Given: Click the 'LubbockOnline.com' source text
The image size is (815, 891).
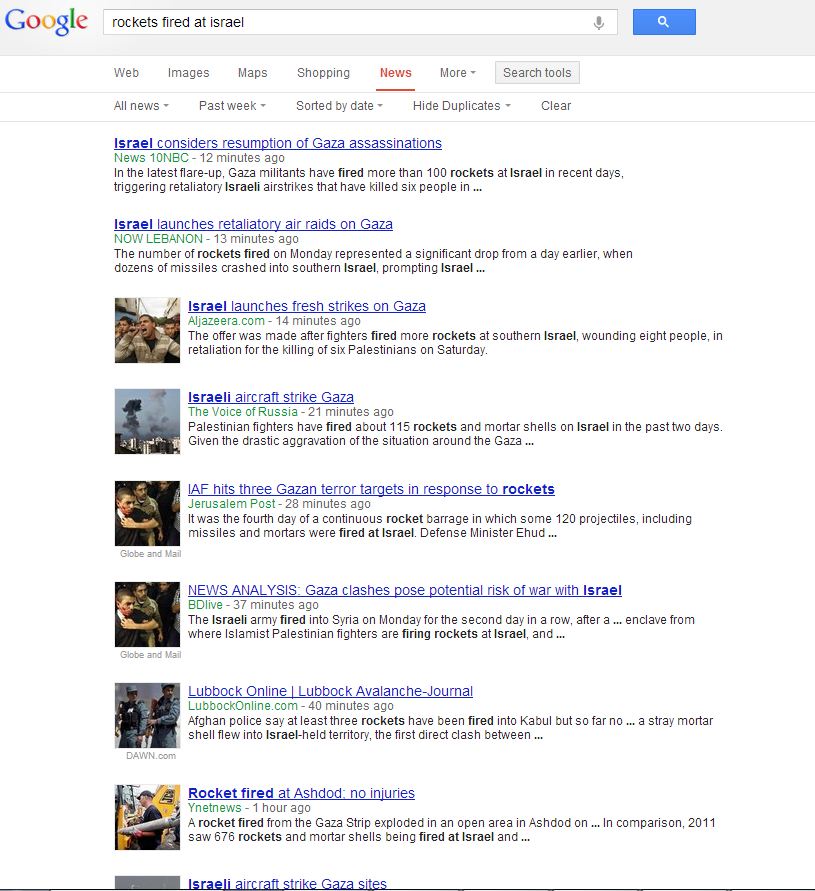Looking at the screenshot, I should click(x=243, y=706).
